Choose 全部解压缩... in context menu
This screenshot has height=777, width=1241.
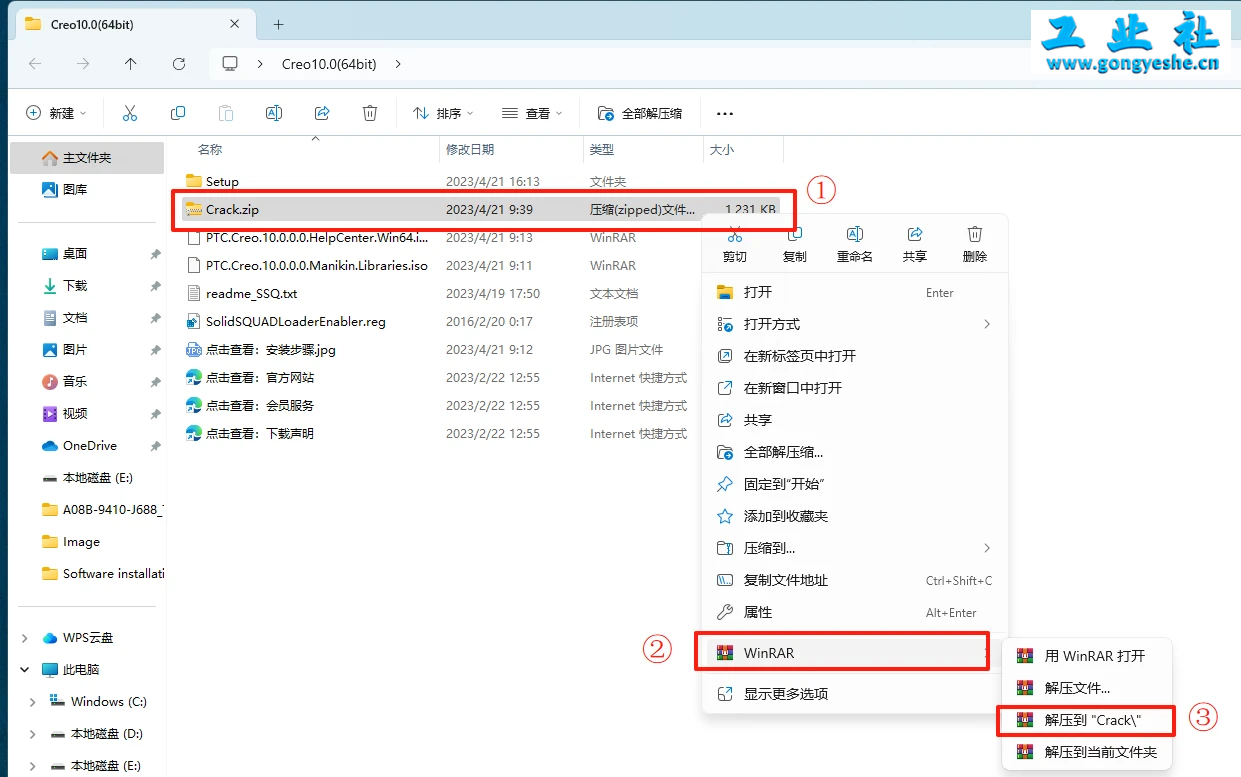pos(855,452)
